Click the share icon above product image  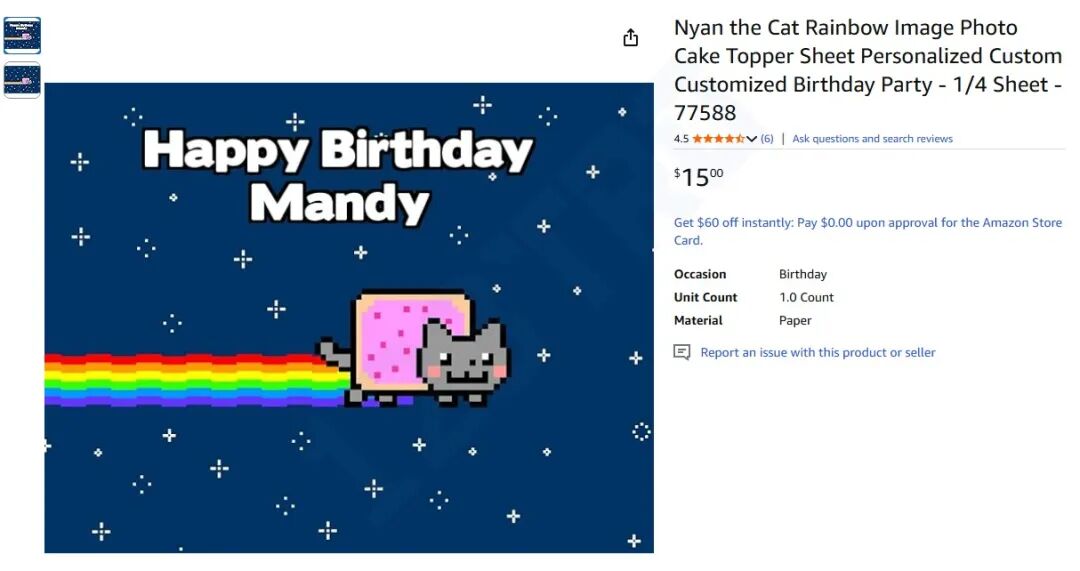click(x=630, y=38)
